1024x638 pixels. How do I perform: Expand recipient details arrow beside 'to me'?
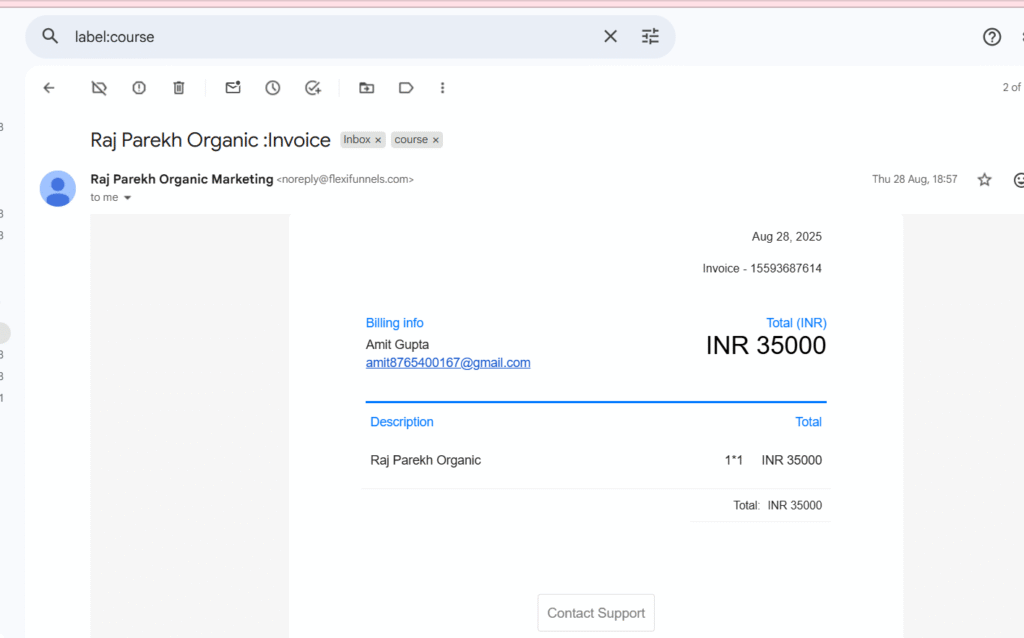click(x=128, y=198)
